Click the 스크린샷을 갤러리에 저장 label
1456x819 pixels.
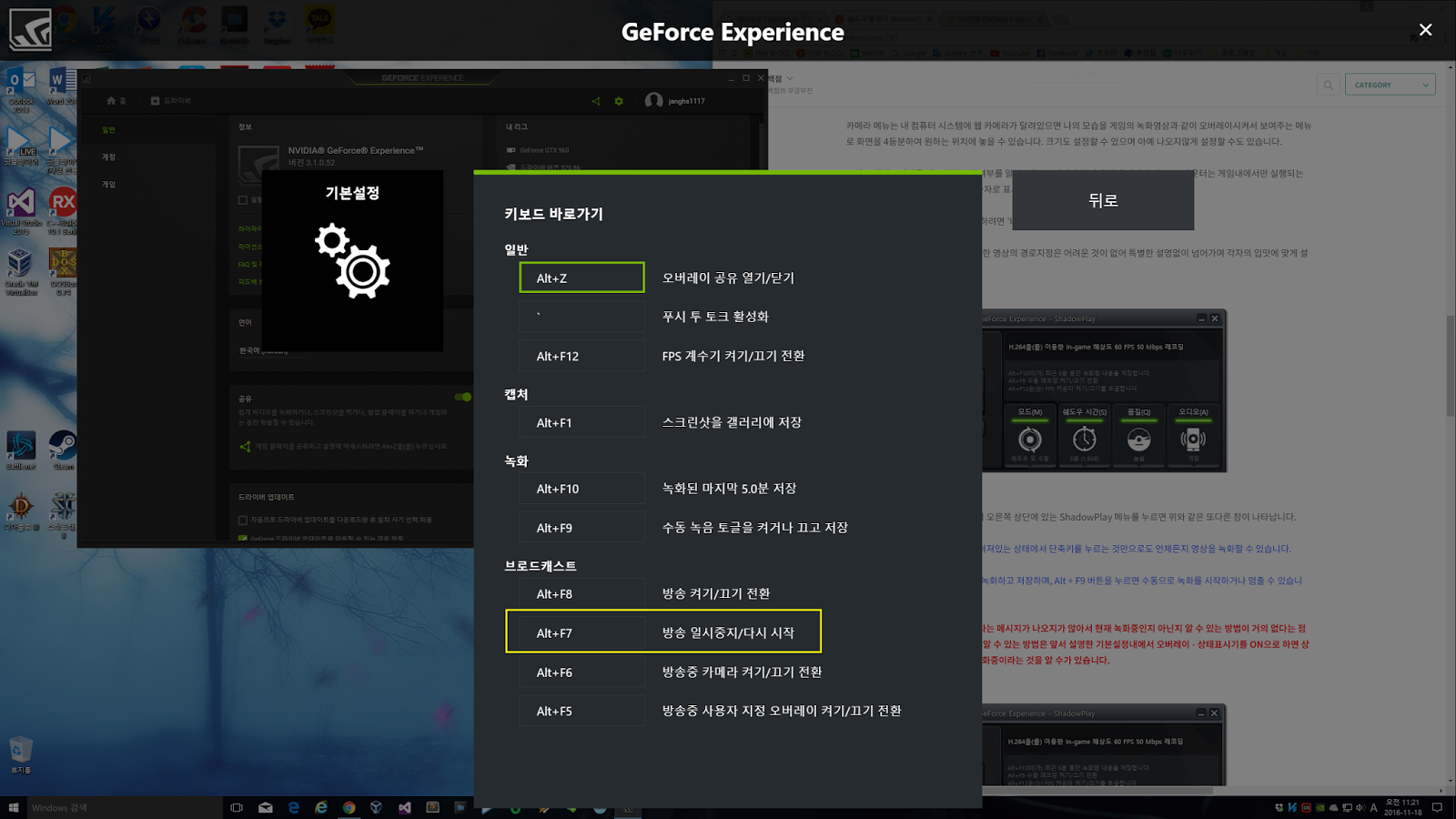pos(732,422)
